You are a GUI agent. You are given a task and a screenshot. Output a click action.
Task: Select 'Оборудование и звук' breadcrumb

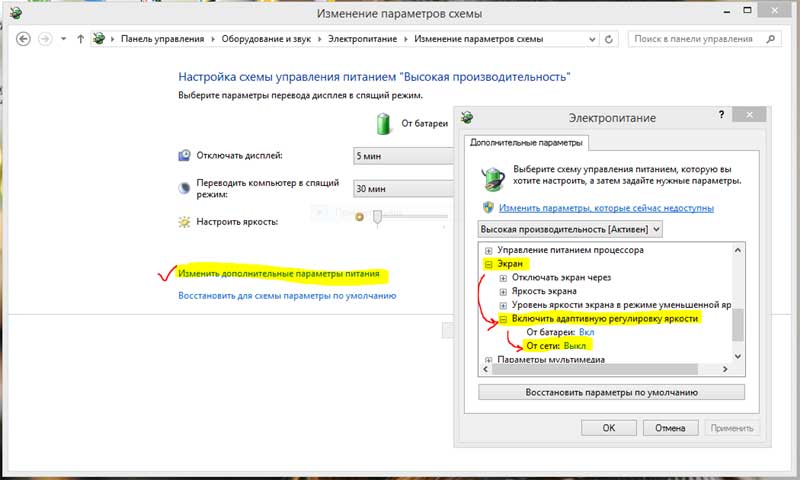pos(266,39)
